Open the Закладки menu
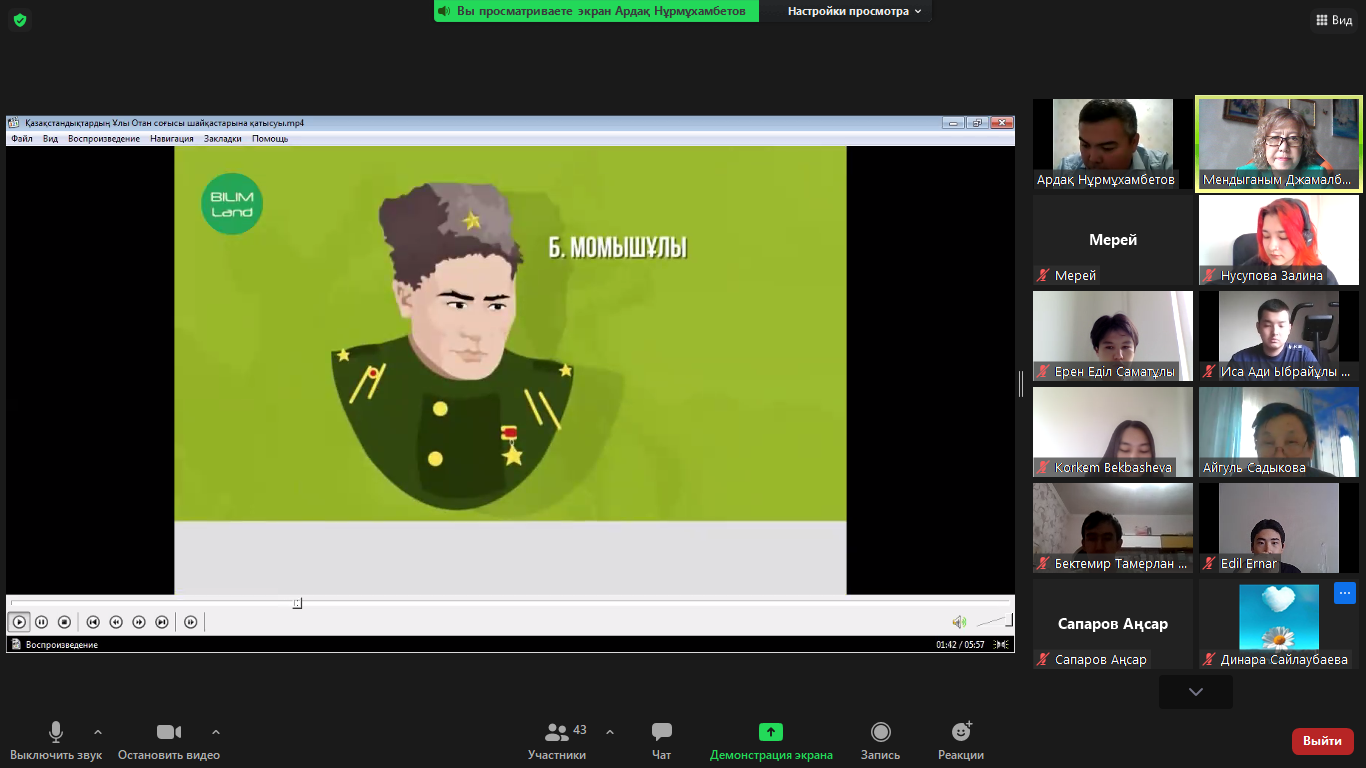The height and width of the screenshot is (768, 1366). pos(223,139)
